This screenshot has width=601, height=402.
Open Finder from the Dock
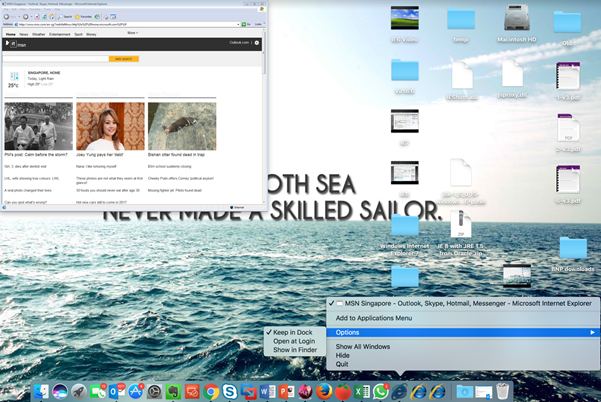(x=41, y=390)
